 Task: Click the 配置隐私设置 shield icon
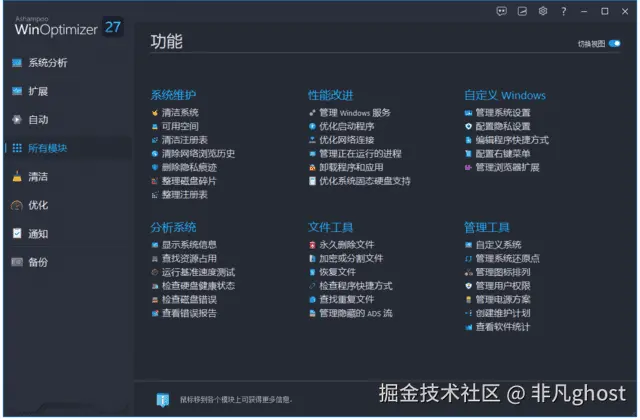(468, 127)
